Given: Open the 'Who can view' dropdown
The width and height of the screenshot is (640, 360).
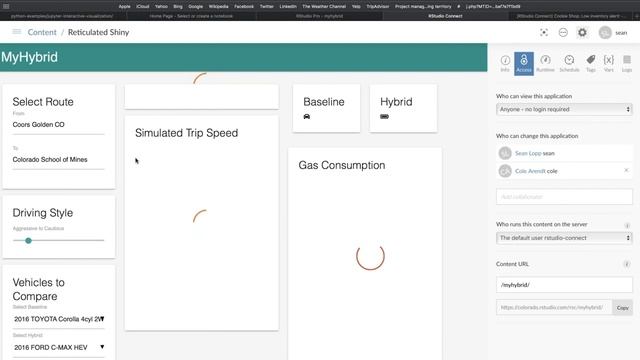Looking at the screenshot, I should pos(564,109).
